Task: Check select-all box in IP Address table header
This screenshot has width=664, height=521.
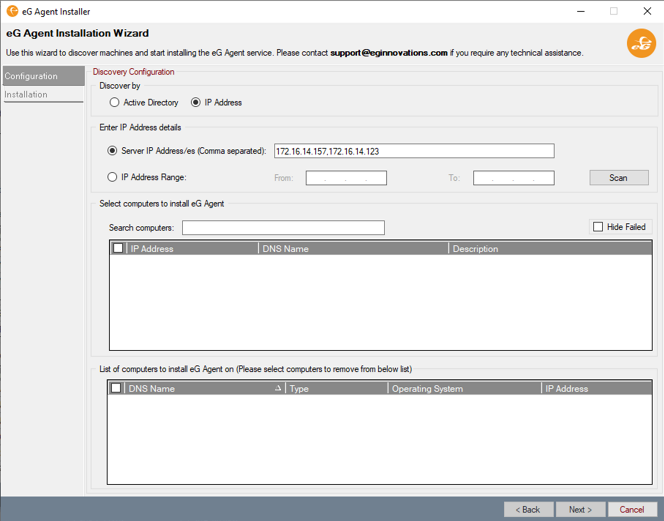Action: tap(118, 248)
